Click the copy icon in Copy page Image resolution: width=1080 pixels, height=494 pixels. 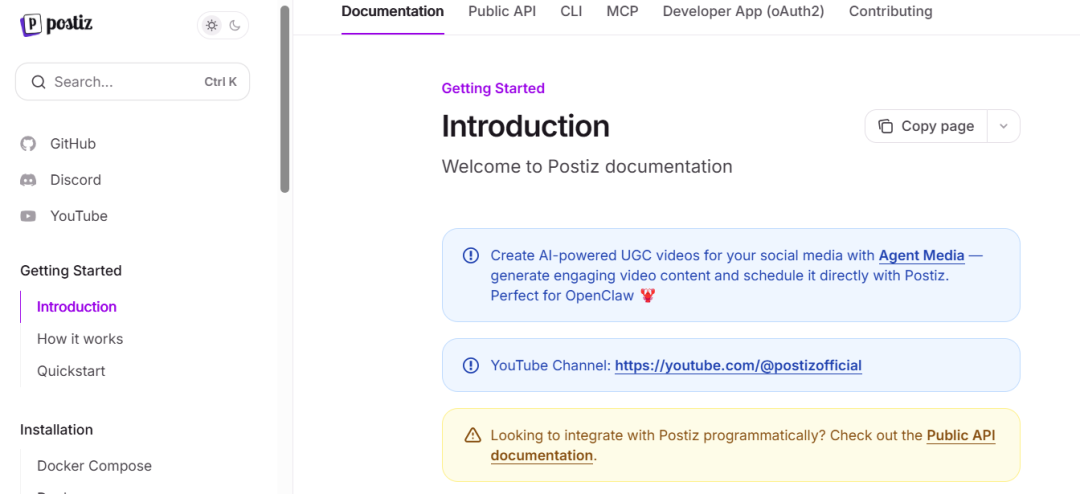click(885, 126)
